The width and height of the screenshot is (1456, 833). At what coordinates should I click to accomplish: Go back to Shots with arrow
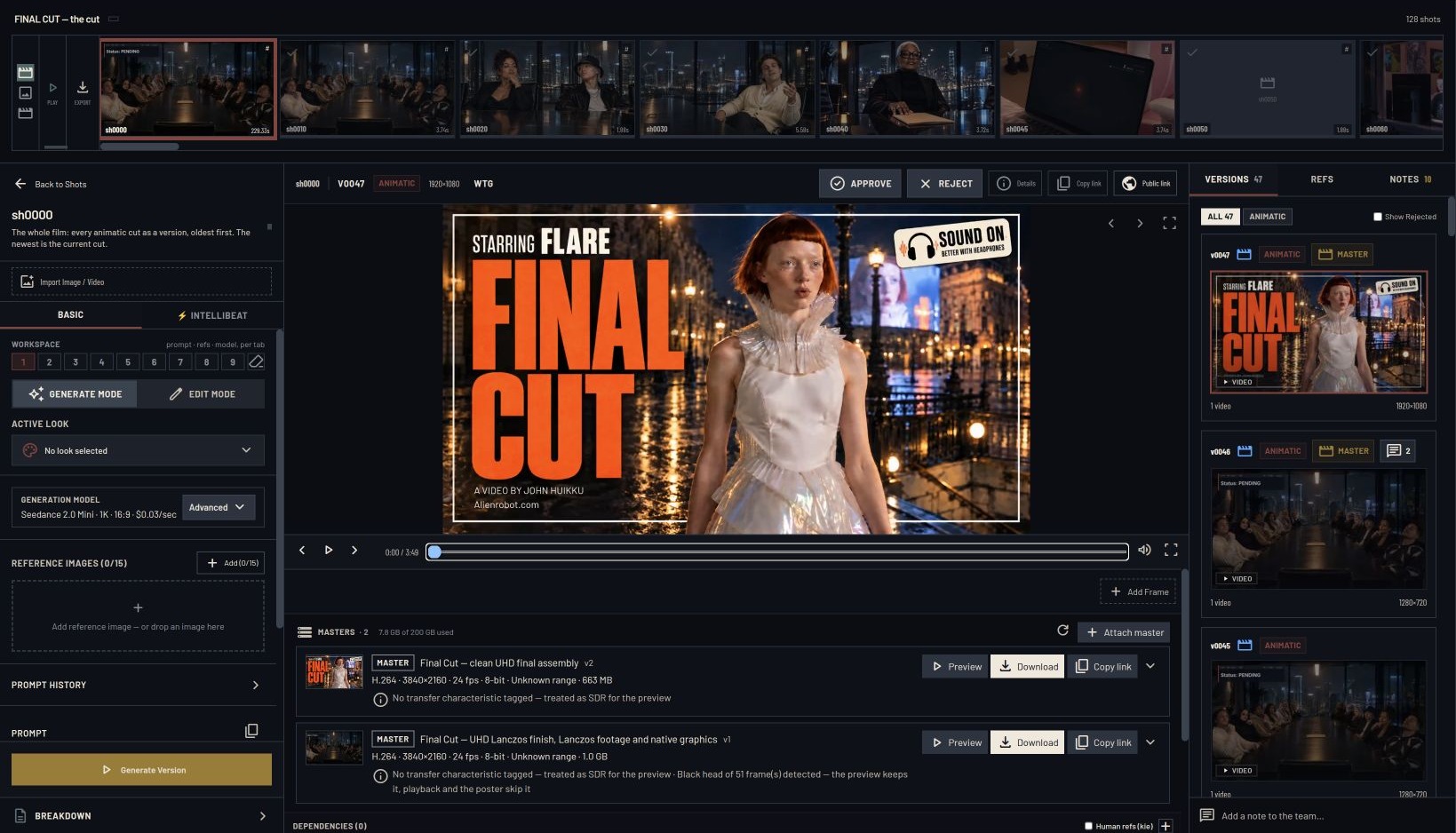coord(20,184)
